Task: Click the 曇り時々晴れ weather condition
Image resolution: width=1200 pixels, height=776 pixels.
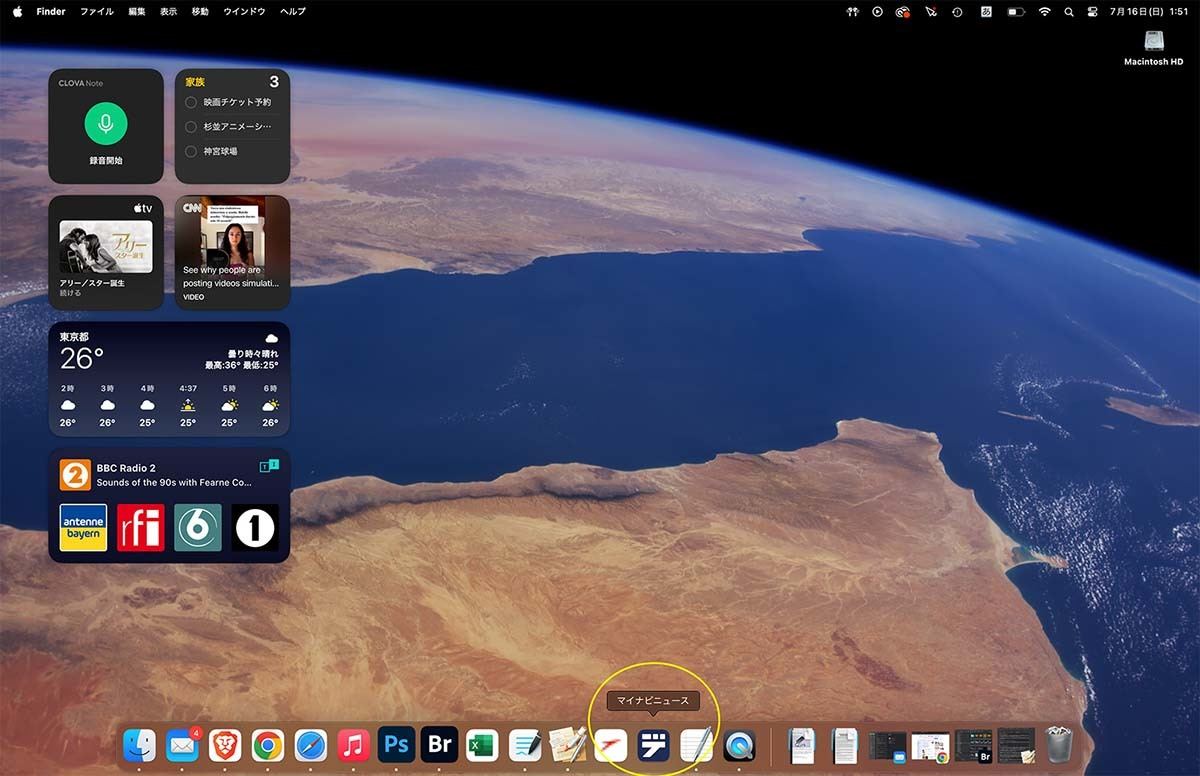Action: pos(253,354)
